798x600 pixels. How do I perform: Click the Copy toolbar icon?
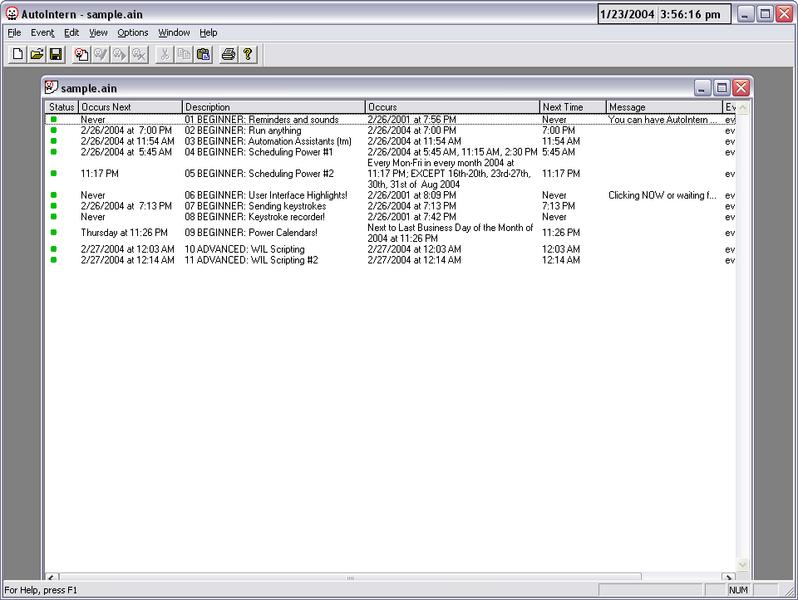[184, 54]
